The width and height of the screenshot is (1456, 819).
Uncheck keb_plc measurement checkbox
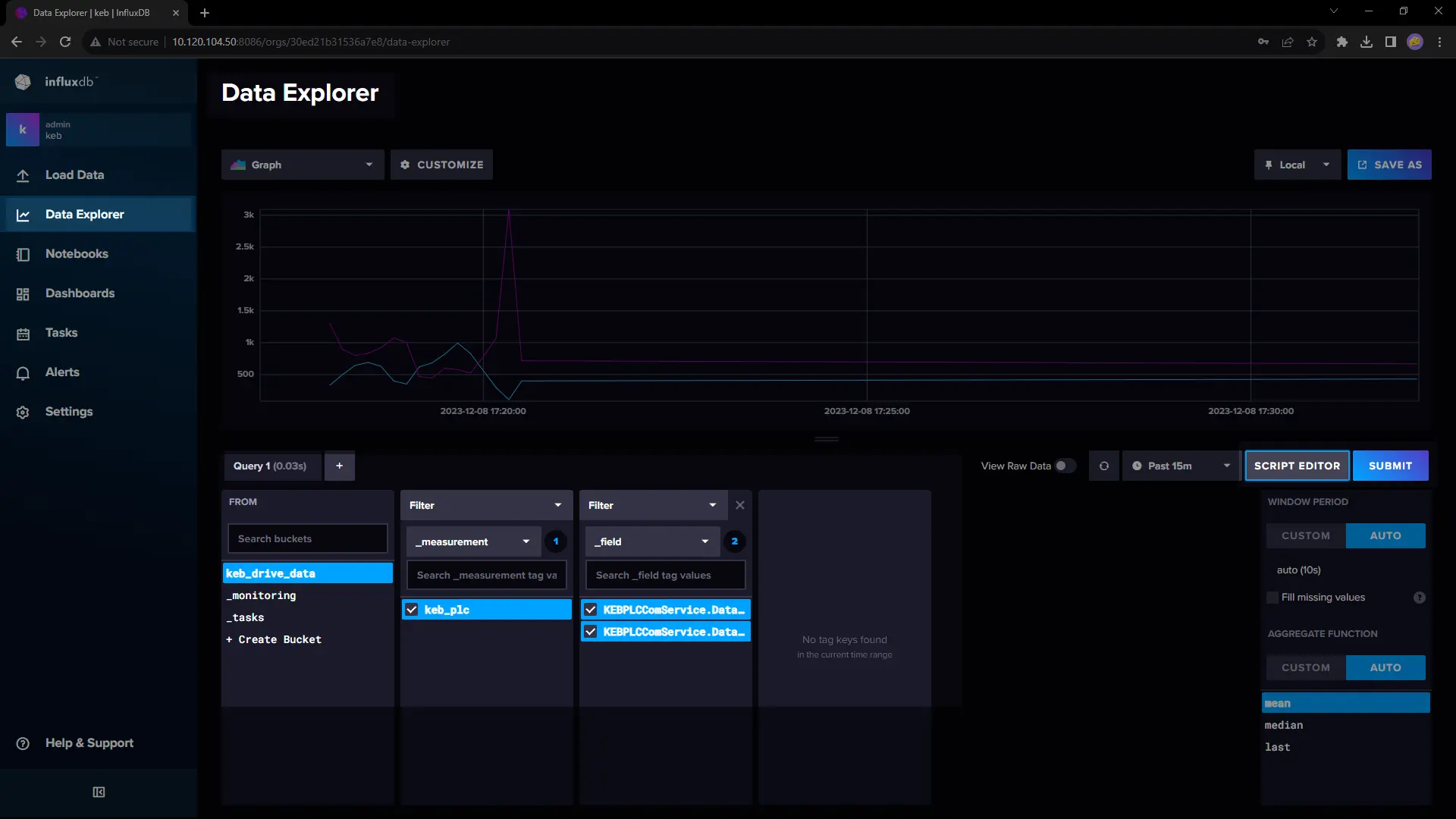(x=412, y=610)
